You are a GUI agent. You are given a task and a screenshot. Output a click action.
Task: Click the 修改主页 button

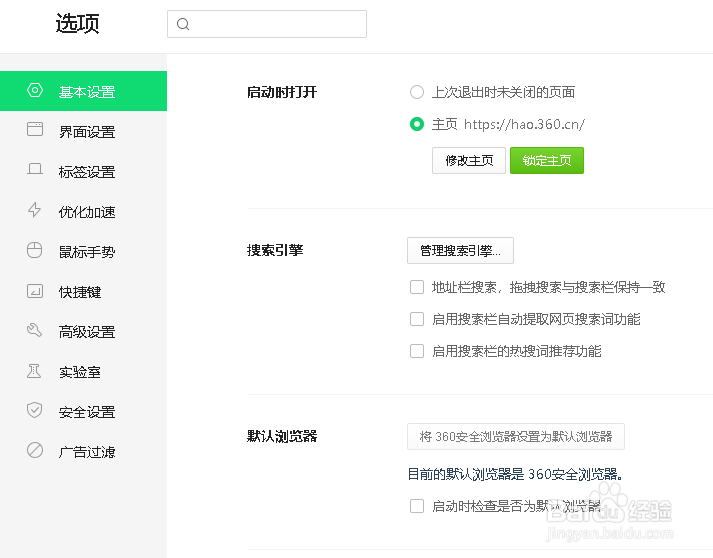tap(469, 160)
